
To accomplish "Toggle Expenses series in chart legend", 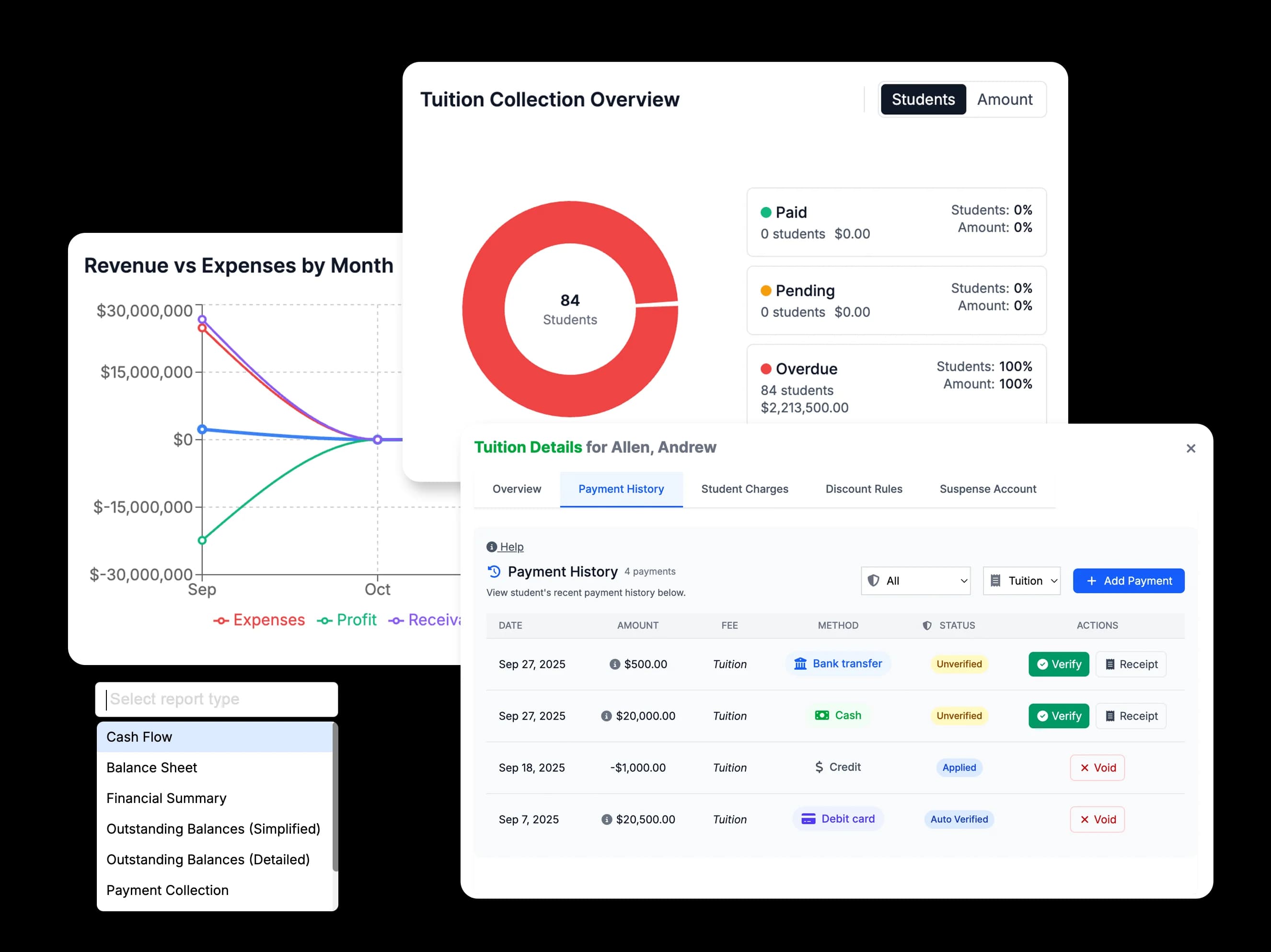I will coord(259,620).
